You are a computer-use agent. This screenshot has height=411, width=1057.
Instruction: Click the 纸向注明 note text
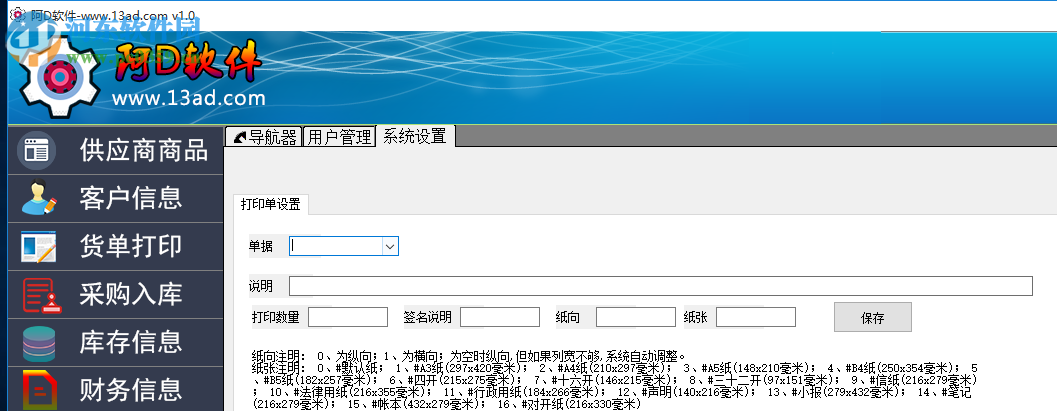click(469, 356)
